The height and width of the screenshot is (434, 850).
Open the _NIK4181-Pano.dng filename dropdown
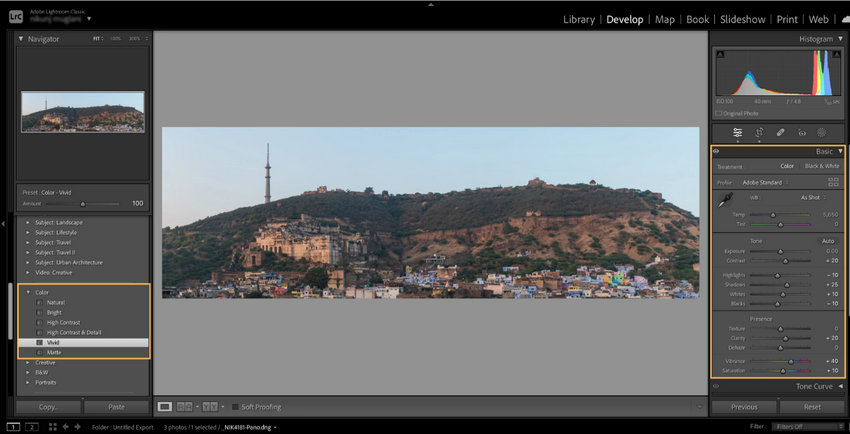[x=248, y=427]
